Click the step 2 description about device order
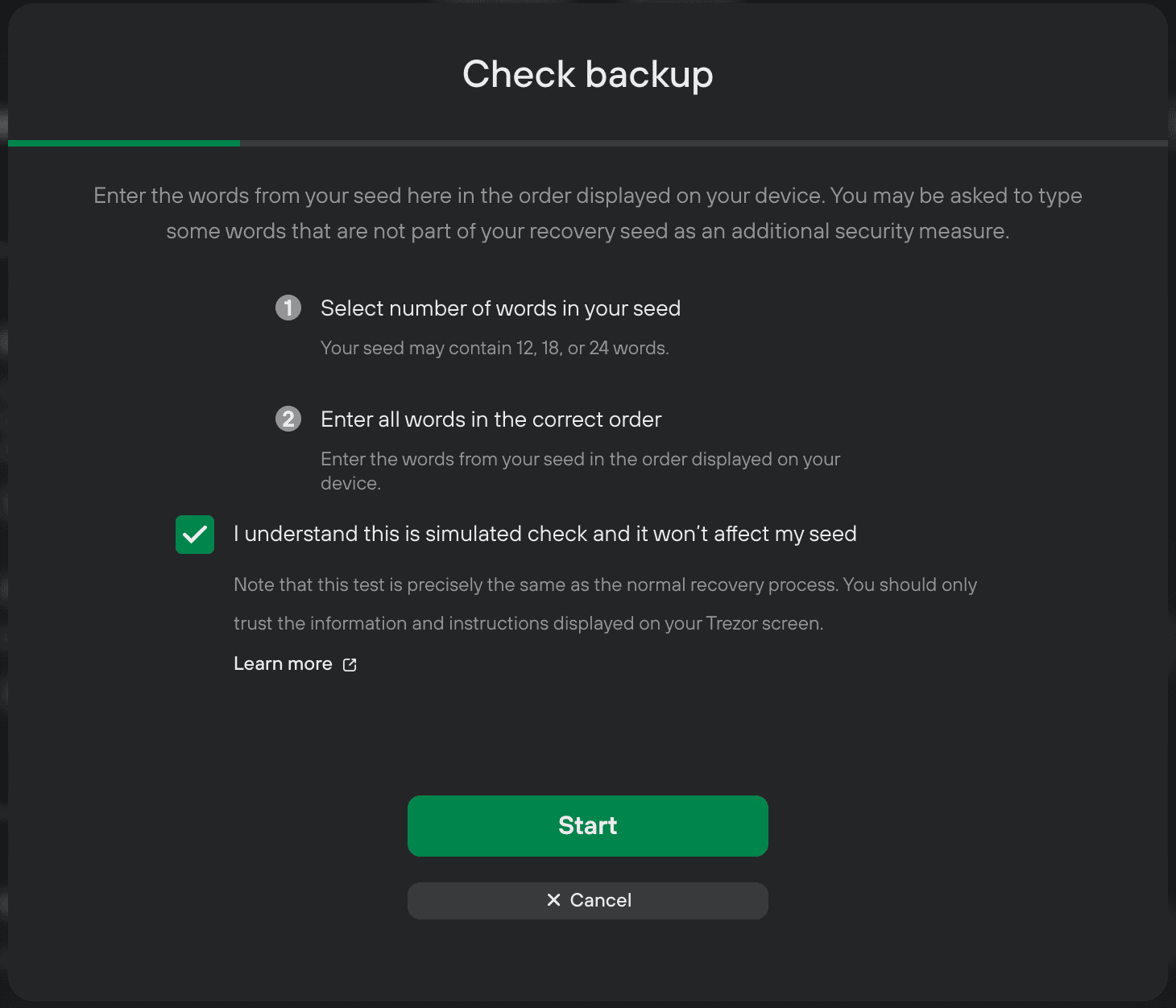This screenshot has height=1008, width=1176. (580, 471)
